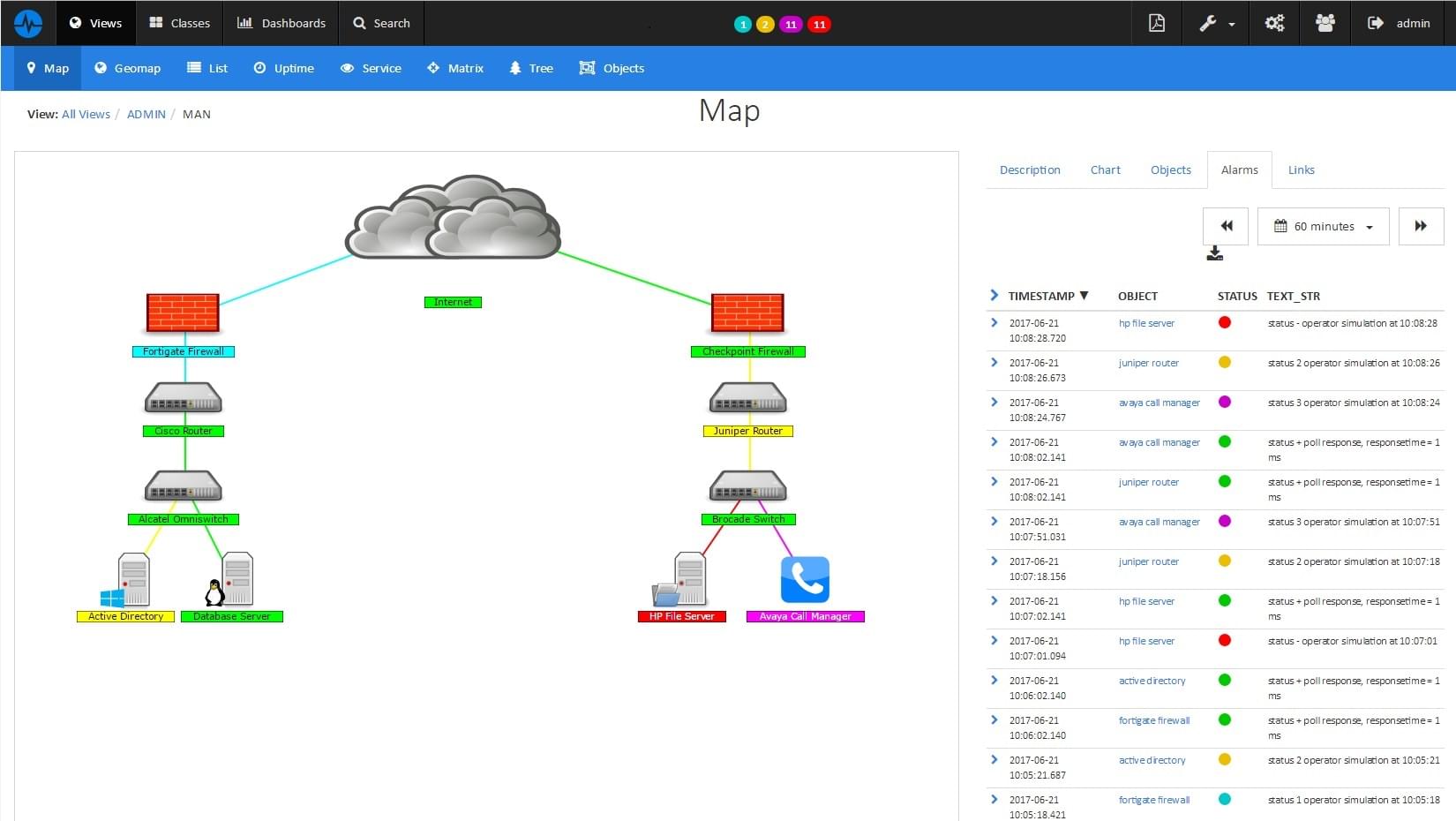The image size is (1456, 821).
Task: Click red status dot at 10:07:01
Action: click(1225, 640)
